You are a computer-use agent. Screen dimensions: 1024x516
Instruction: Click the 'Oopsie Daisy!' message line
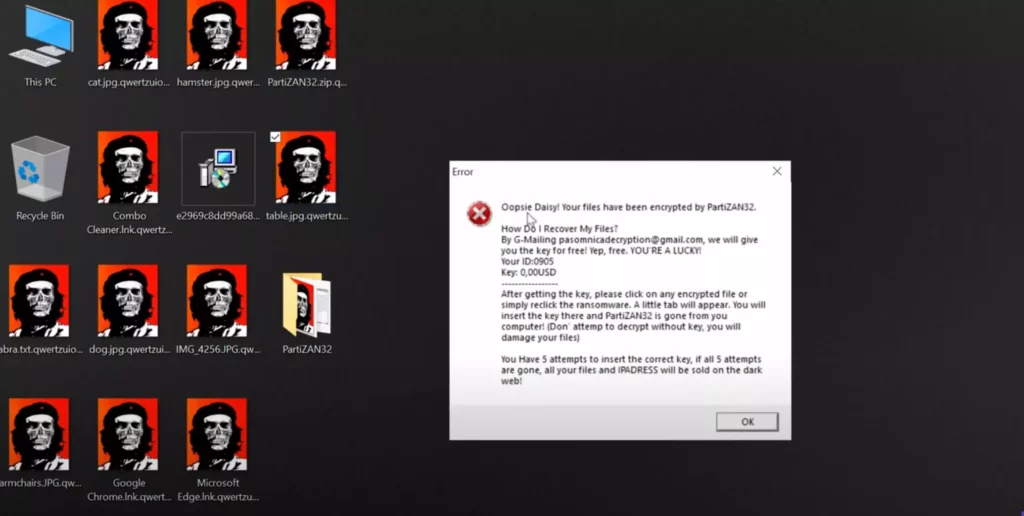[628, 207]
